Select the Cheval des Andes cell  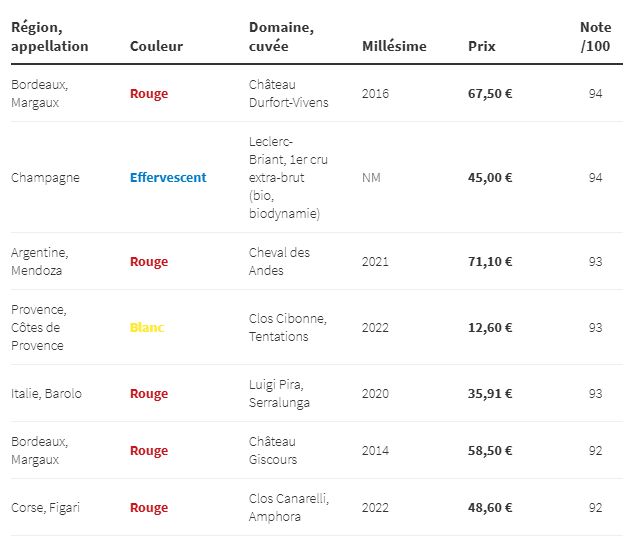tap(279, 262)
